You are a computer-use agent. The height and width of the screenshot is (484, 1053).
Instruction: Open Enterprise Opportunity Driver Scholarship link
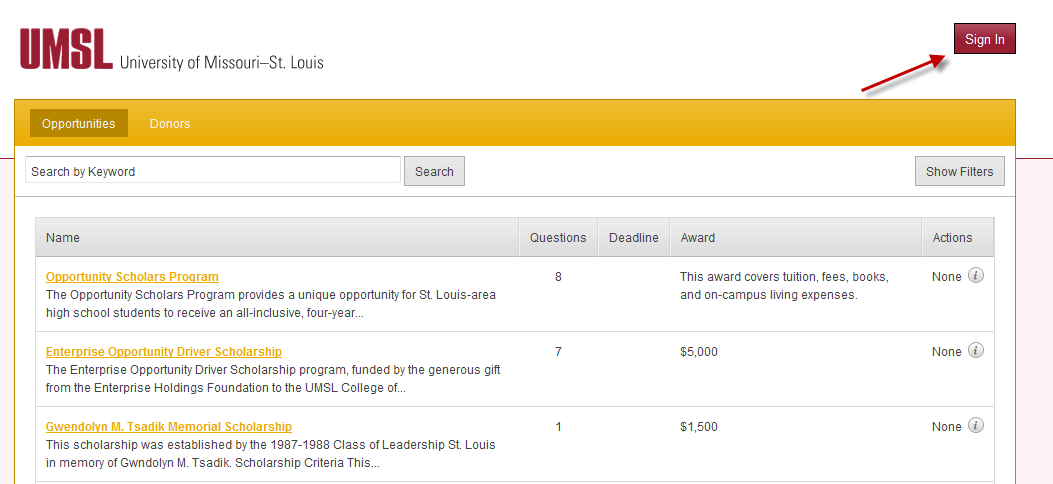[164, 352]
